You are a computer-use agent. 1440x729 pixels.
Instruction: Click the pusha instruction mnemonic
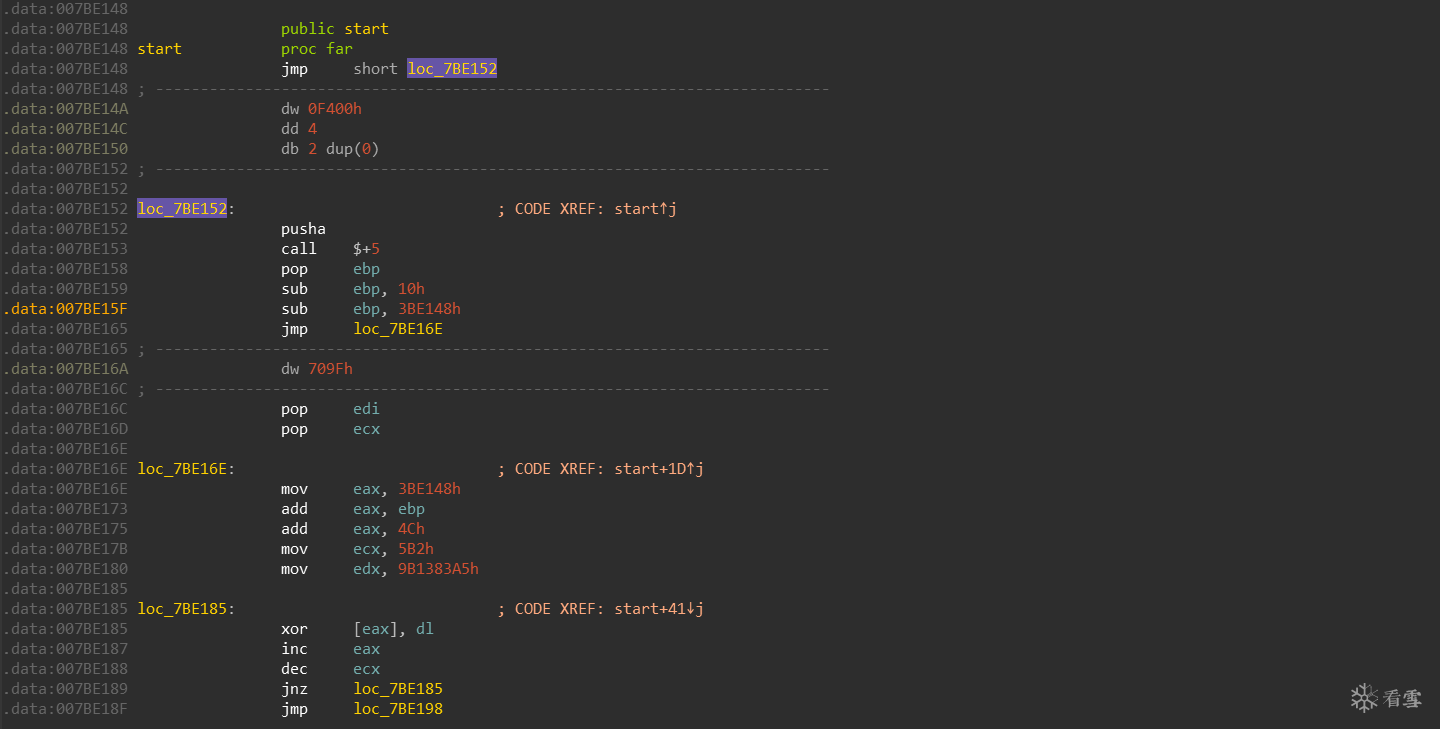(x=303, y=229)
